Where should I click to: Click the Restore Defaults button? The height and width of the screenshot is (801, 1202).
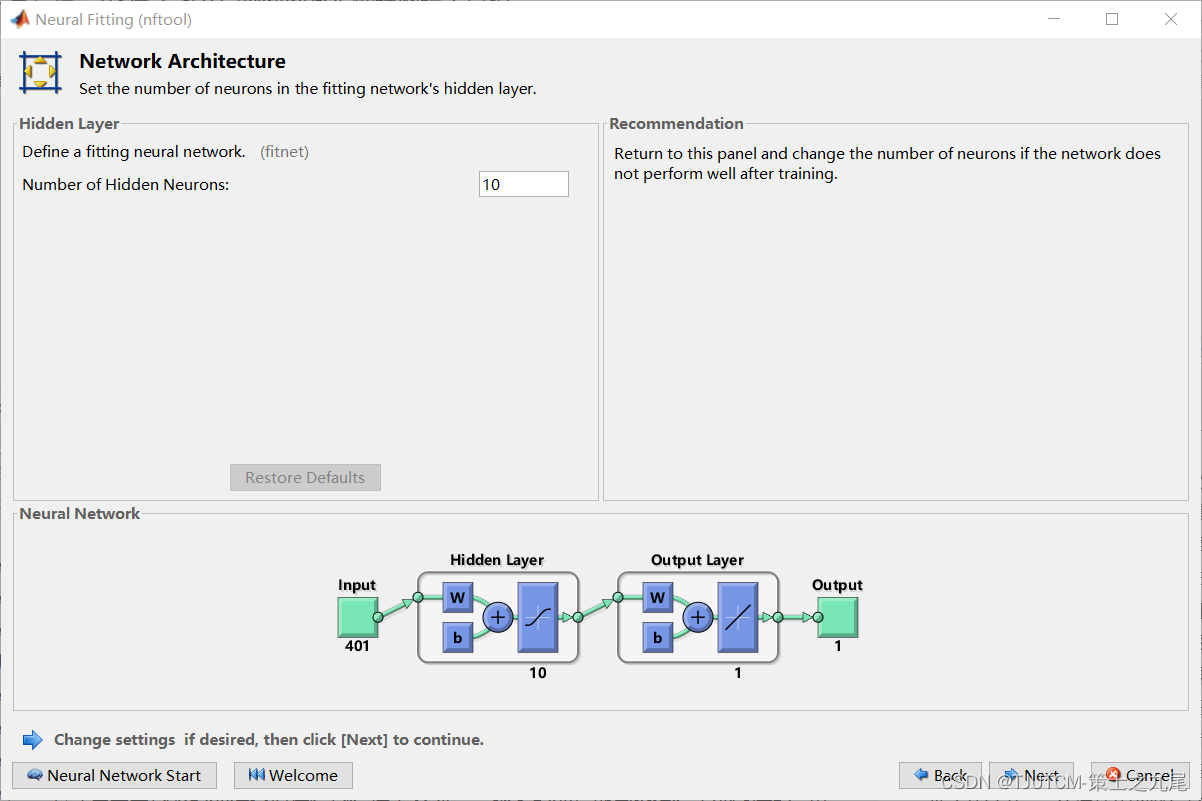(305, 477)
